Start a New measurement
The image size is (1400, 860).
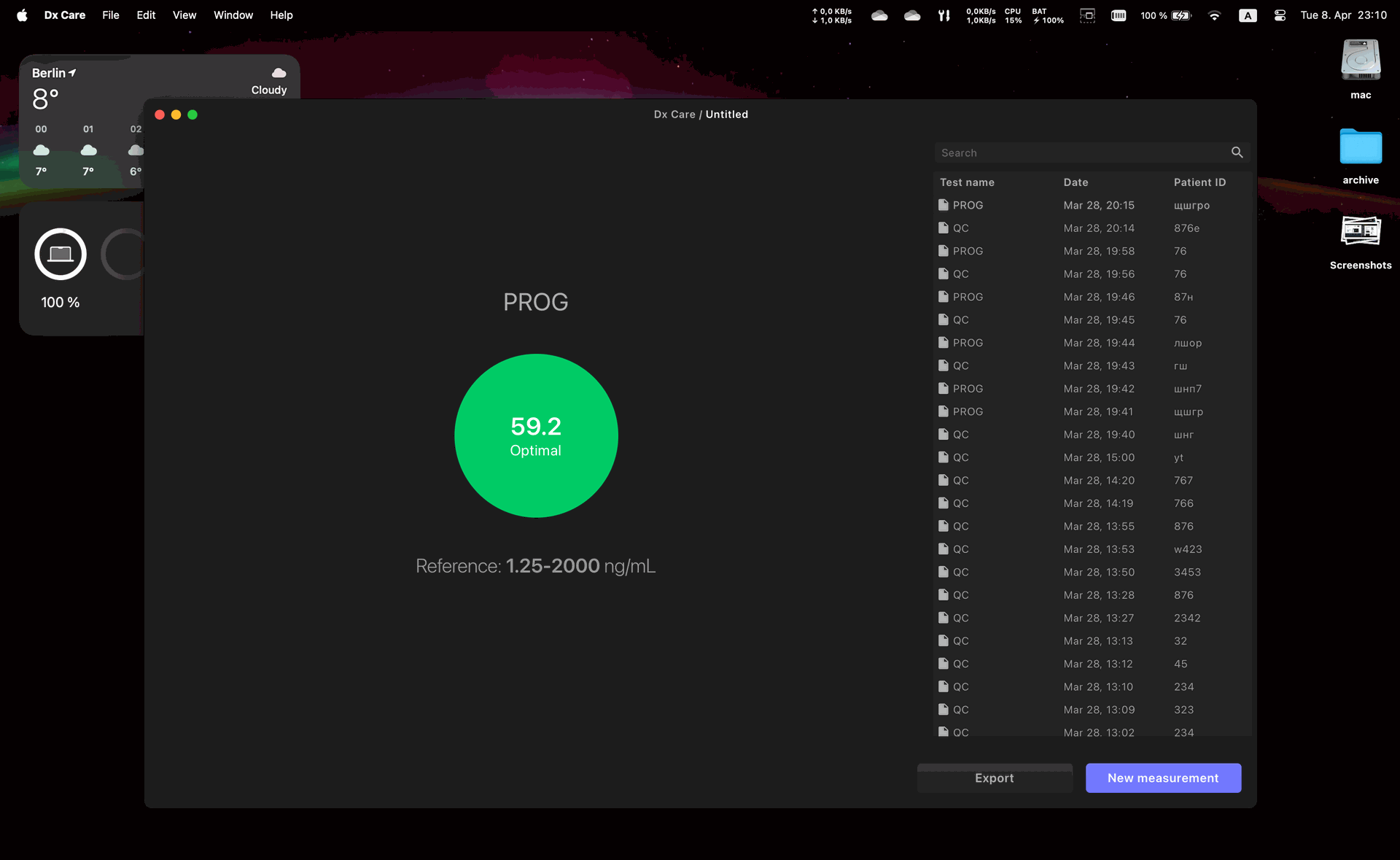point(1162,778)
